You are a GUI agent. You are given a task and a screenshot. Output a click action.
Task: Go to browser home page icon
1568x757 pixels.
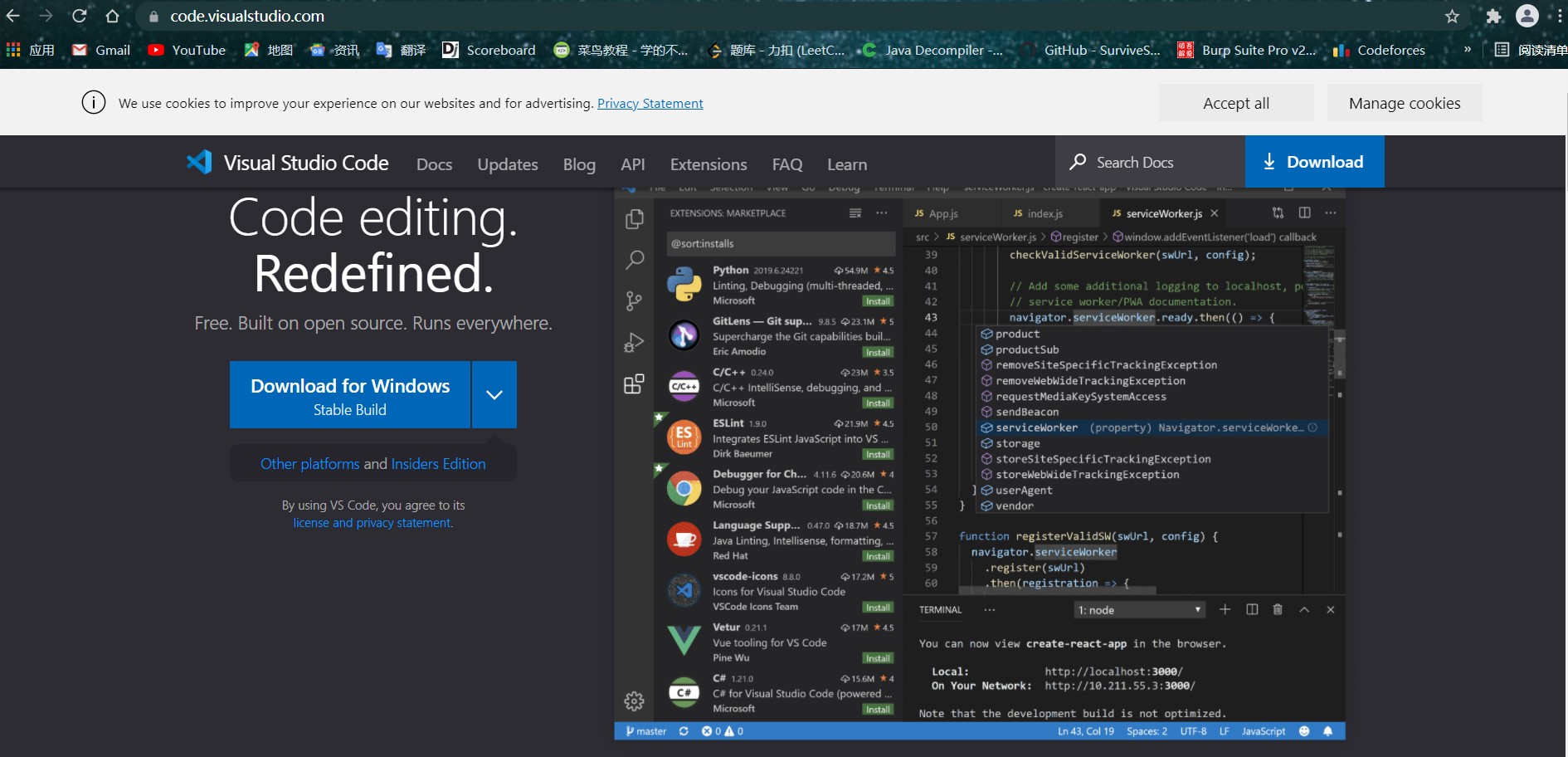(x=113, y=16)
